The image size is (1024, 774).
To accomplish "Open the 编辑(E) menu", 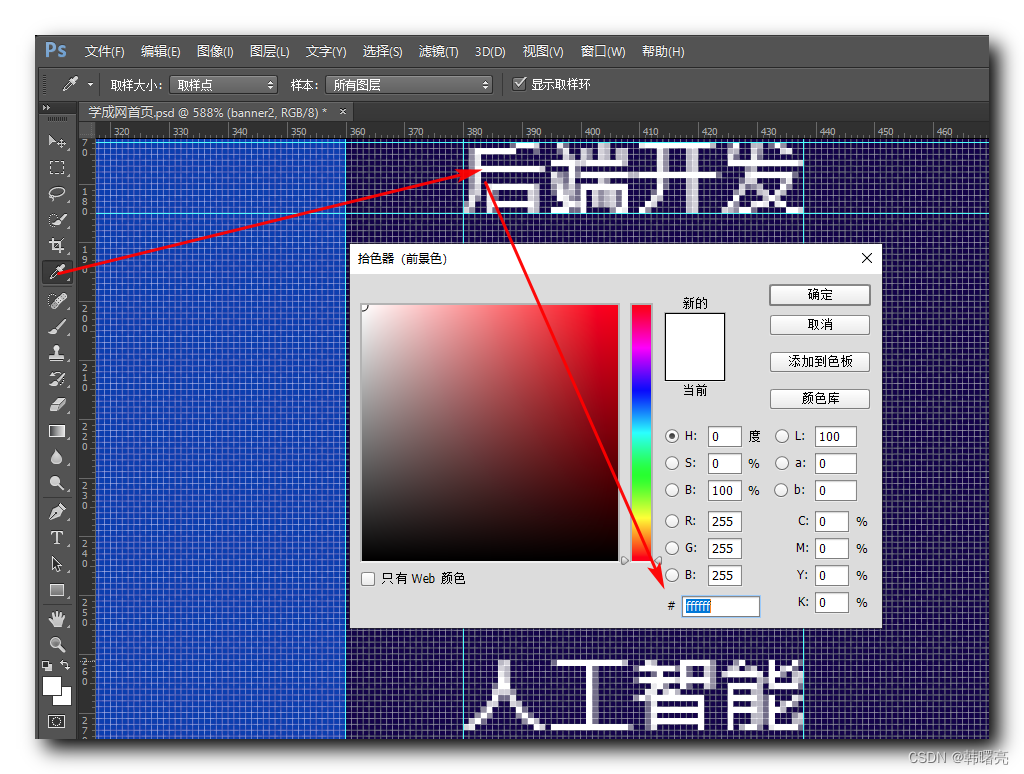I will tap(161, 52).
